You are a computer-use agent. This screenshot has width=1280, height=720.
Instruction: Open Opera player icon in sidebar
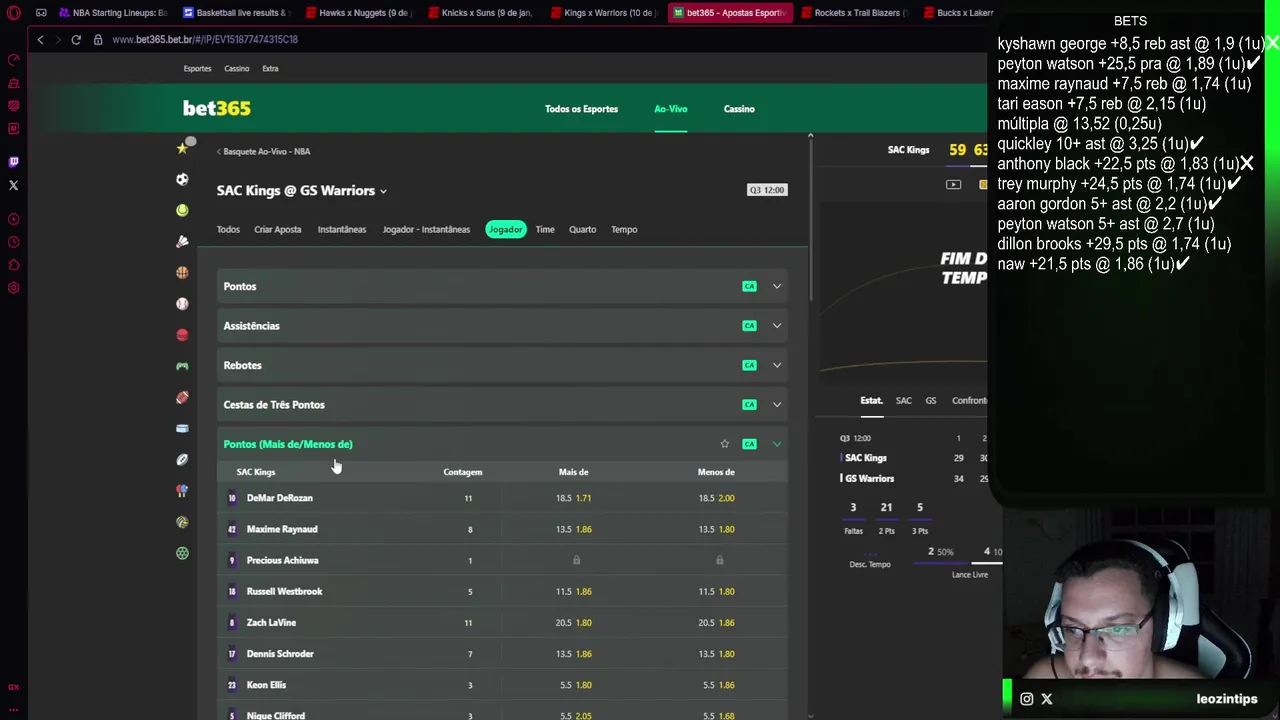(x=13, y=219)
